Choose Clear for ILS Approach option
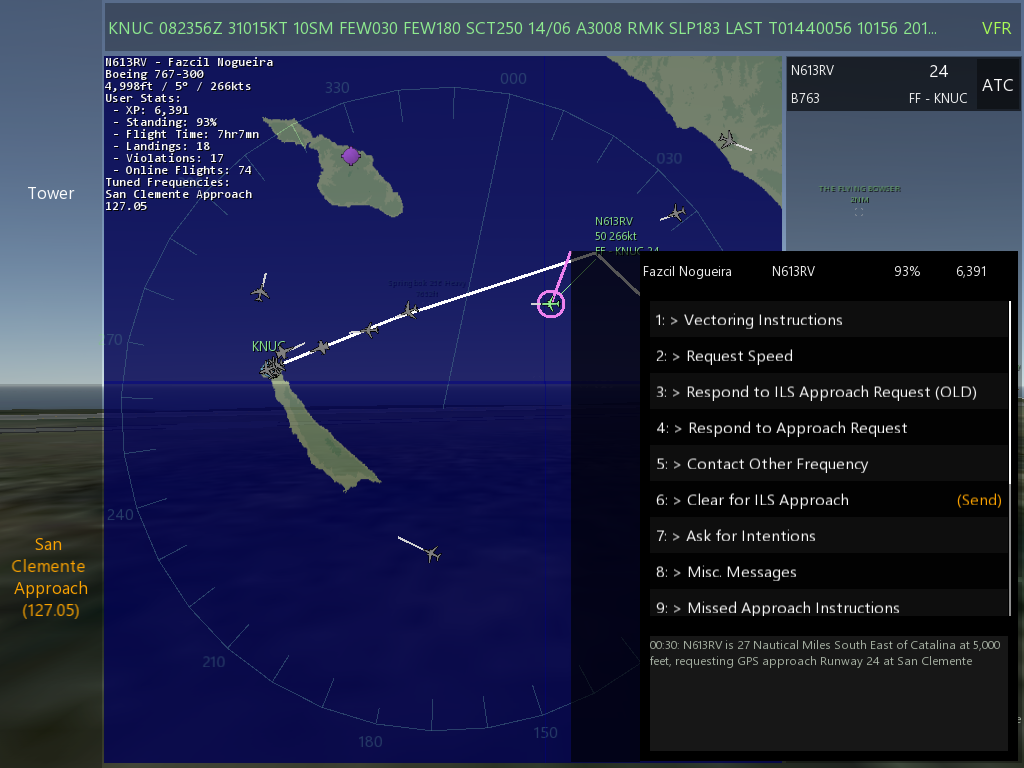 [x=829, y=499]
